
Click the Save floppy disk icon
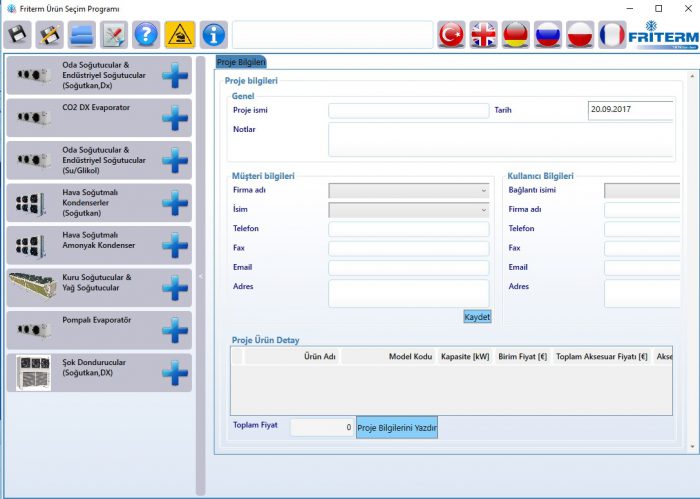point(17,34)
